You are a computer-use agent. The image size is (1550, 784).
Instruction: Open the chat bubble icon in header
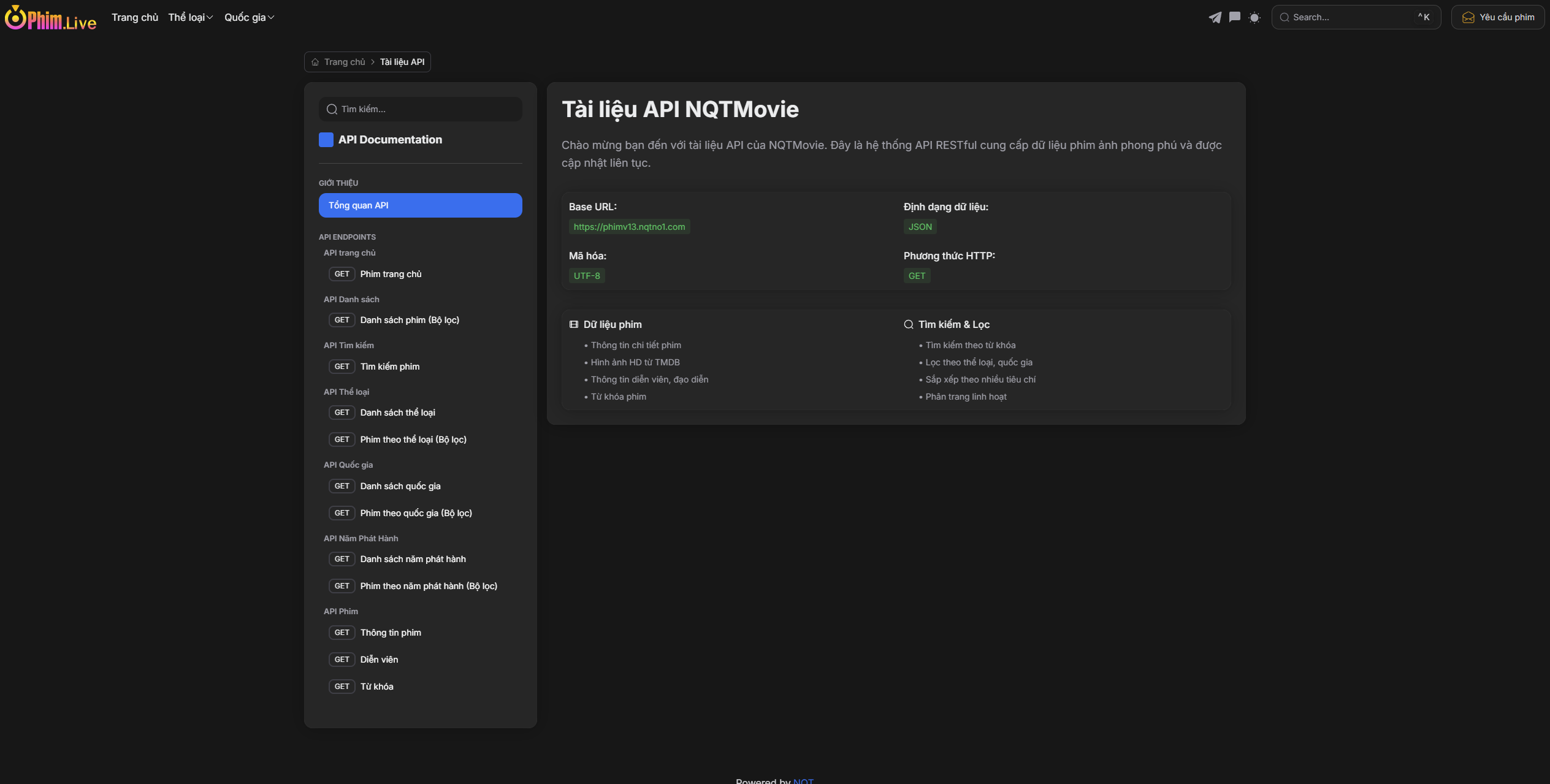(x=1235, y=17)
